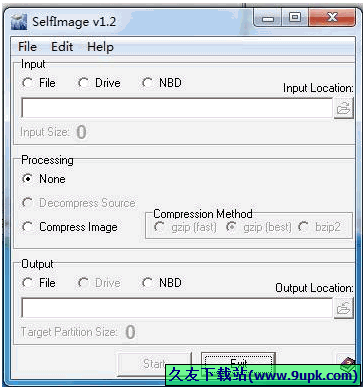The width and height of the screenshot is (364, 389).
Task: Open the Help menu
Action: [100, 47]
